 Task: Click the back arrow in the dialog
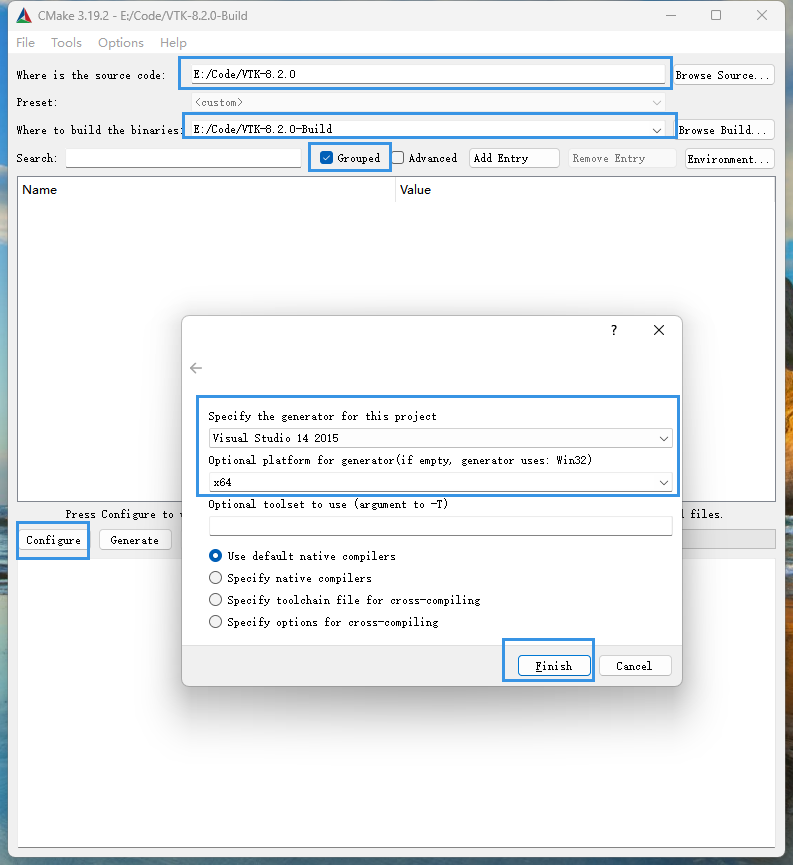[196, 368]
